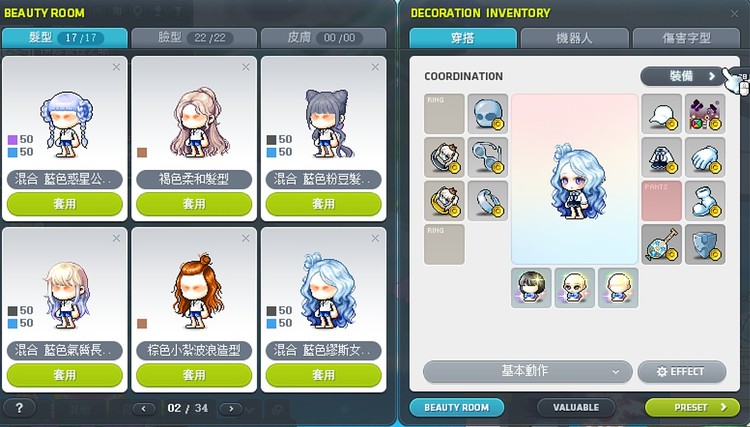Select the white shoes equipment slot
750x427 pixels.
click(705, 201)
